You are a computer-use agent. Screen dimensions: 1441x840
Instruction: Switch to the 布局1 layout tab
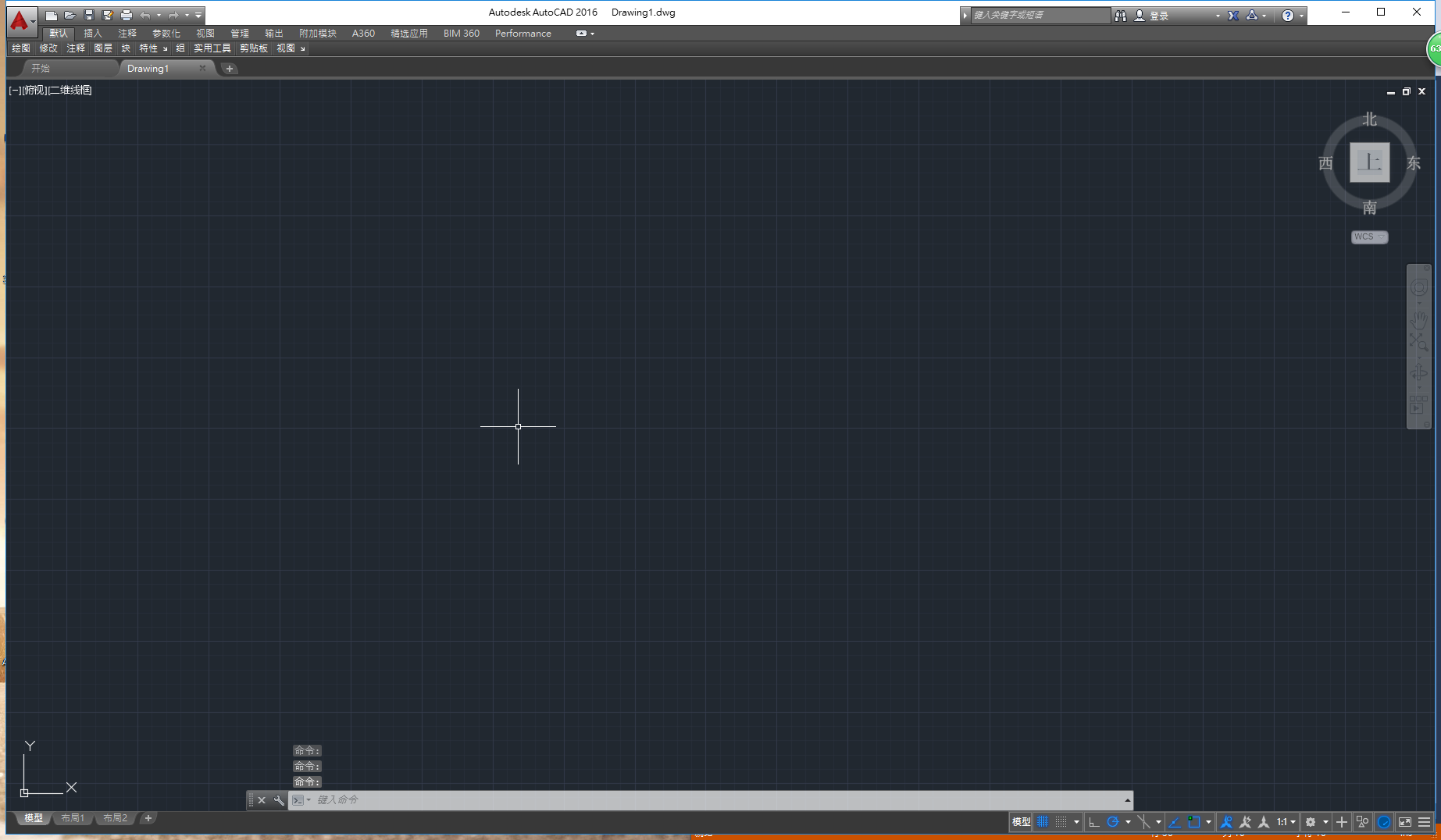tap(73, 817)
